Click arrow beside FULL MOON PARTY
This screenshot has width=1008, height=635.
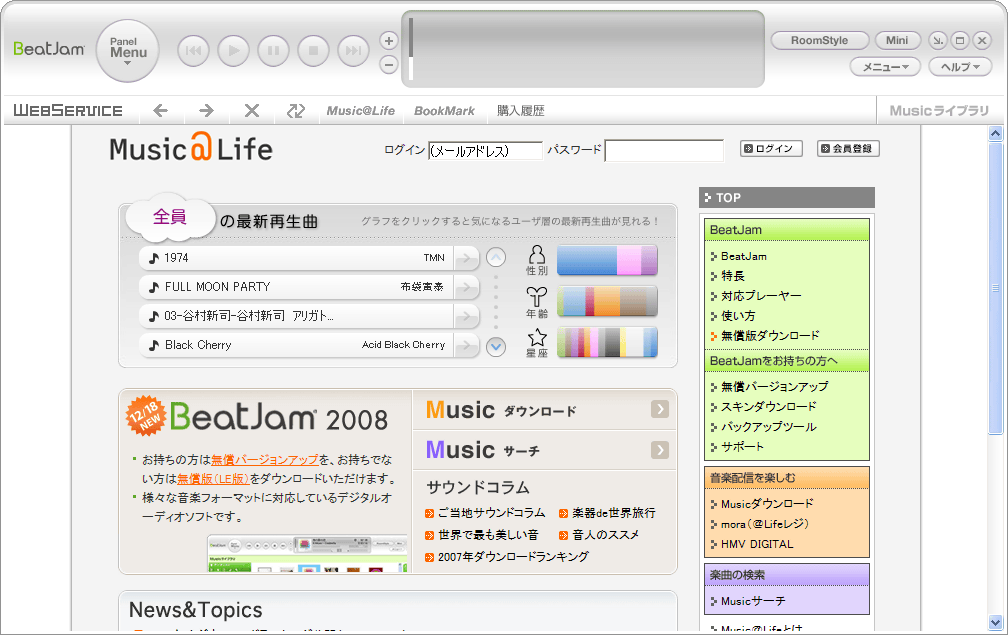click(465, 287)
